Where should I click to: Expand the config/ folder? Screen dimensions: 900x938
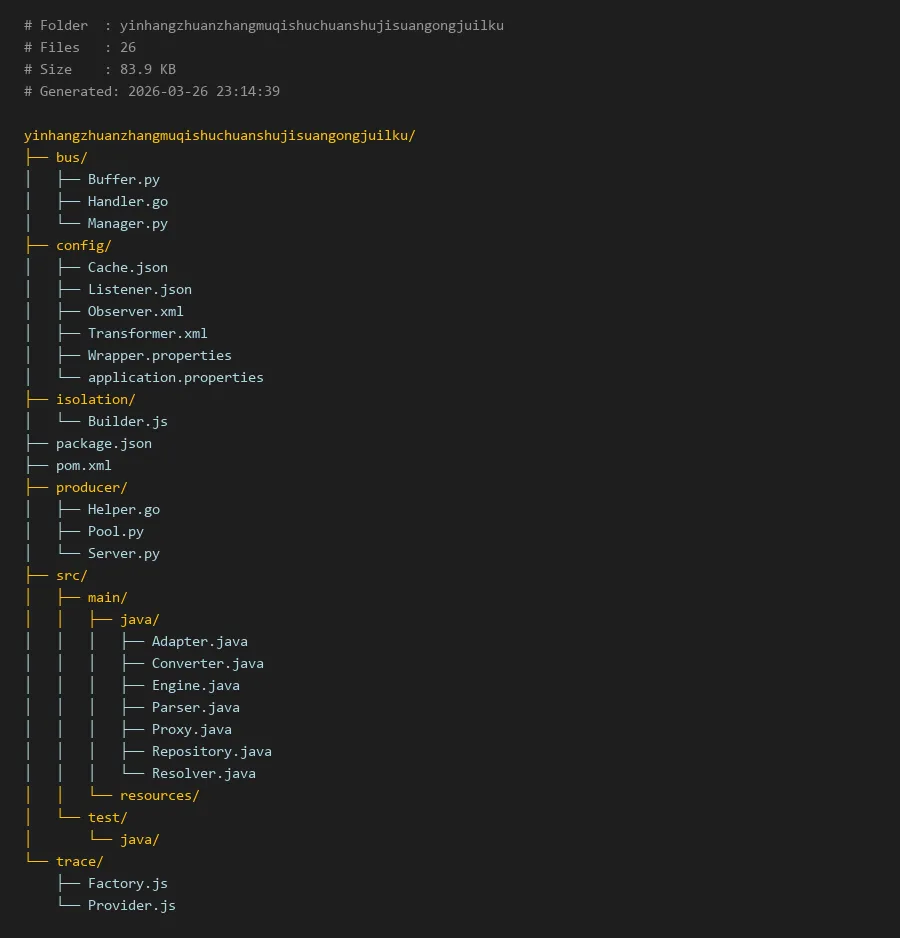83,245
